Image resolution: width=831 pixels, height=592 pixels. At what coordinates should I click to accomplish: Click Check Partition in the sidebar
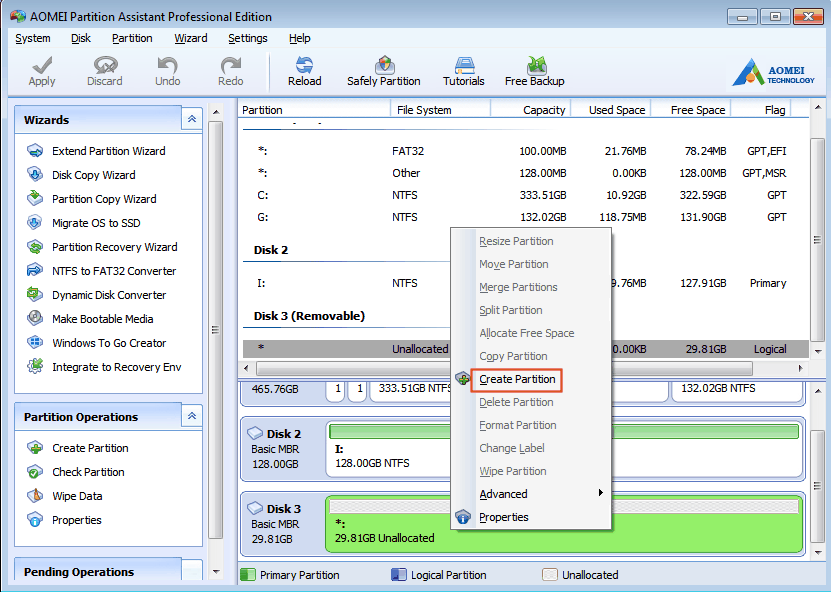88,472
